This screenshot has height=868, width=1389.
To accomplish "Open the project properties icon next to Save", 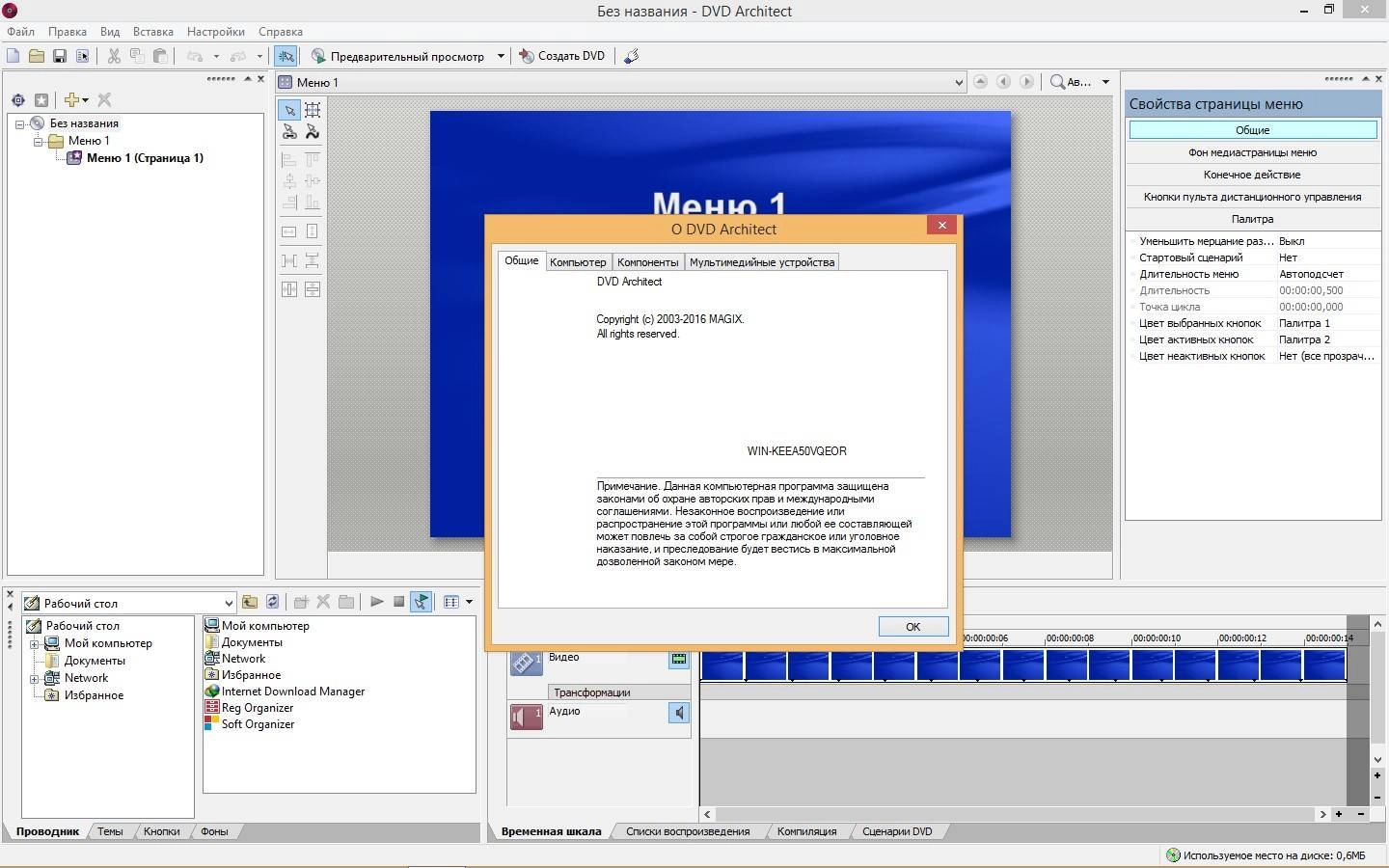I will pos(82,56).
